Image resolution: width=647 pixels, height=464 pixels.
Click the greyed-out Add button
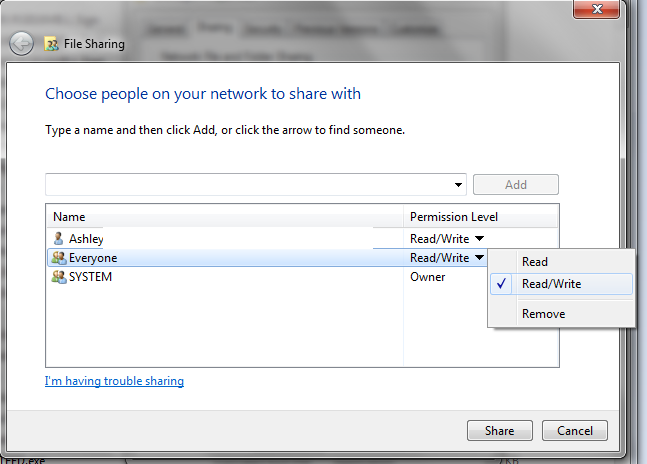(515, 185)
